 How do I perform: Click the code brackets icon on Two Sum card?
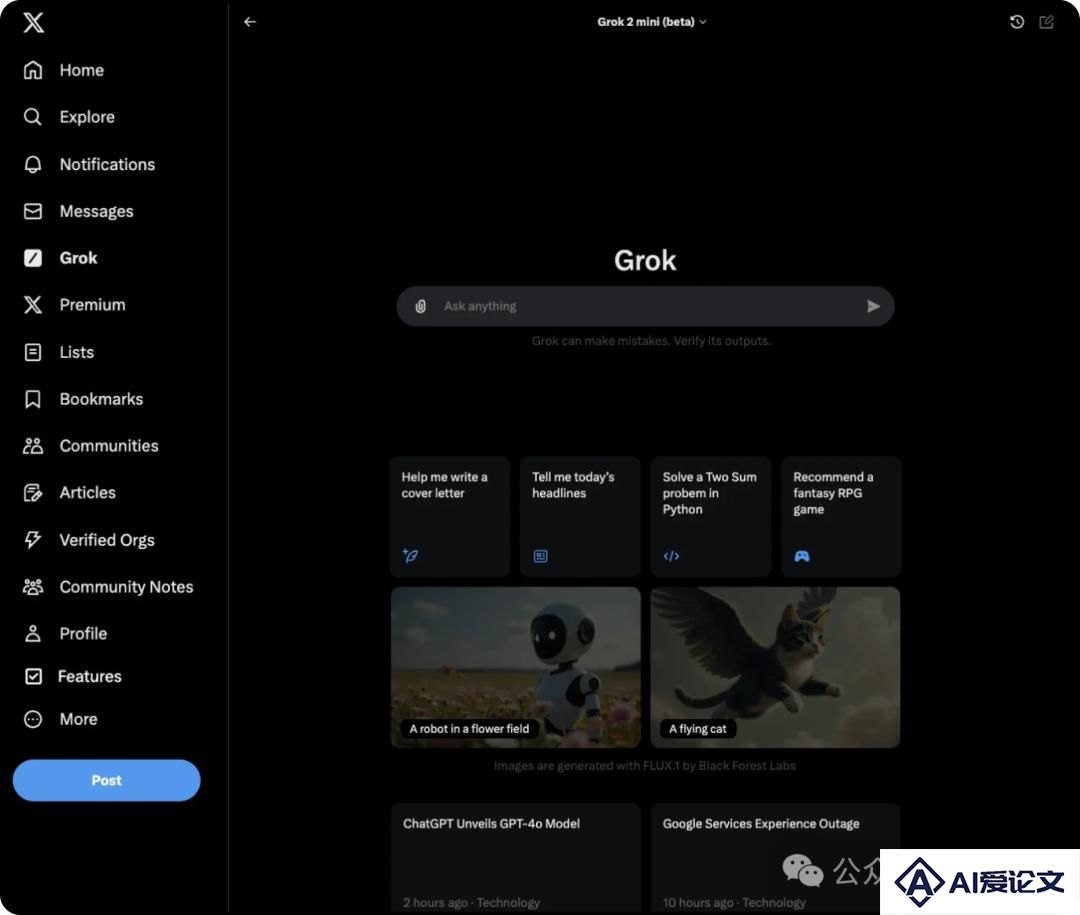click(672, 556)
